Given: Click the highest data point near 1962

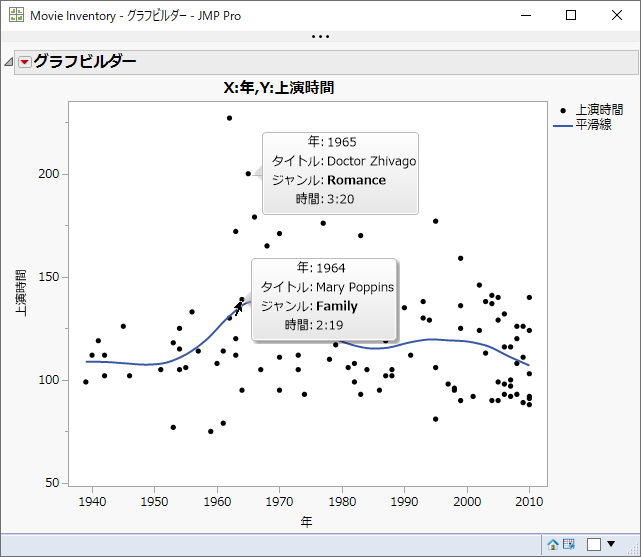Looking at the screenshot, I should [x=229, y=118].
